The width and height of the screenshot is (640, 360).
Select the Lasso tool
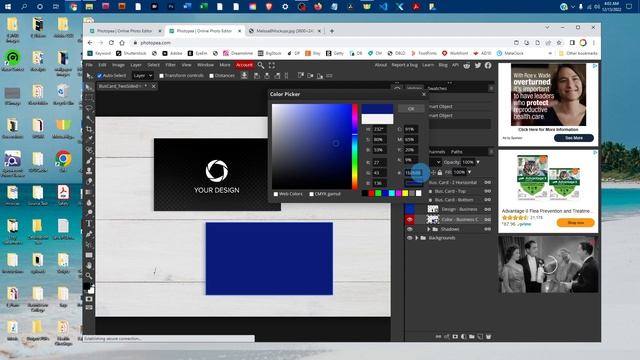[x=89, y=108]
